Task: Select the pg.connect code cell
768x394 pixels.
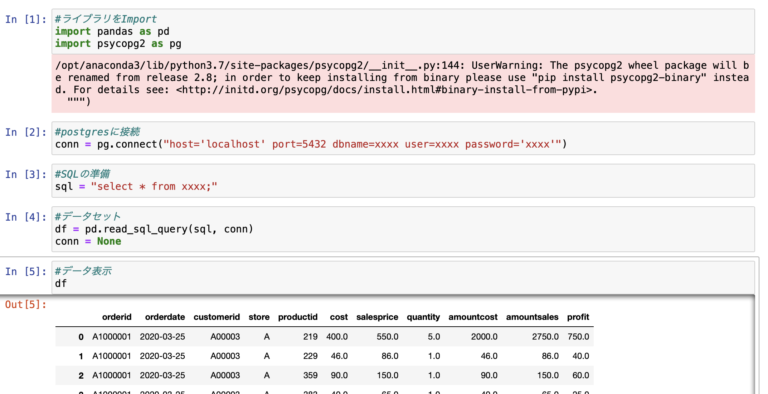Action: (x=403, y=138)
